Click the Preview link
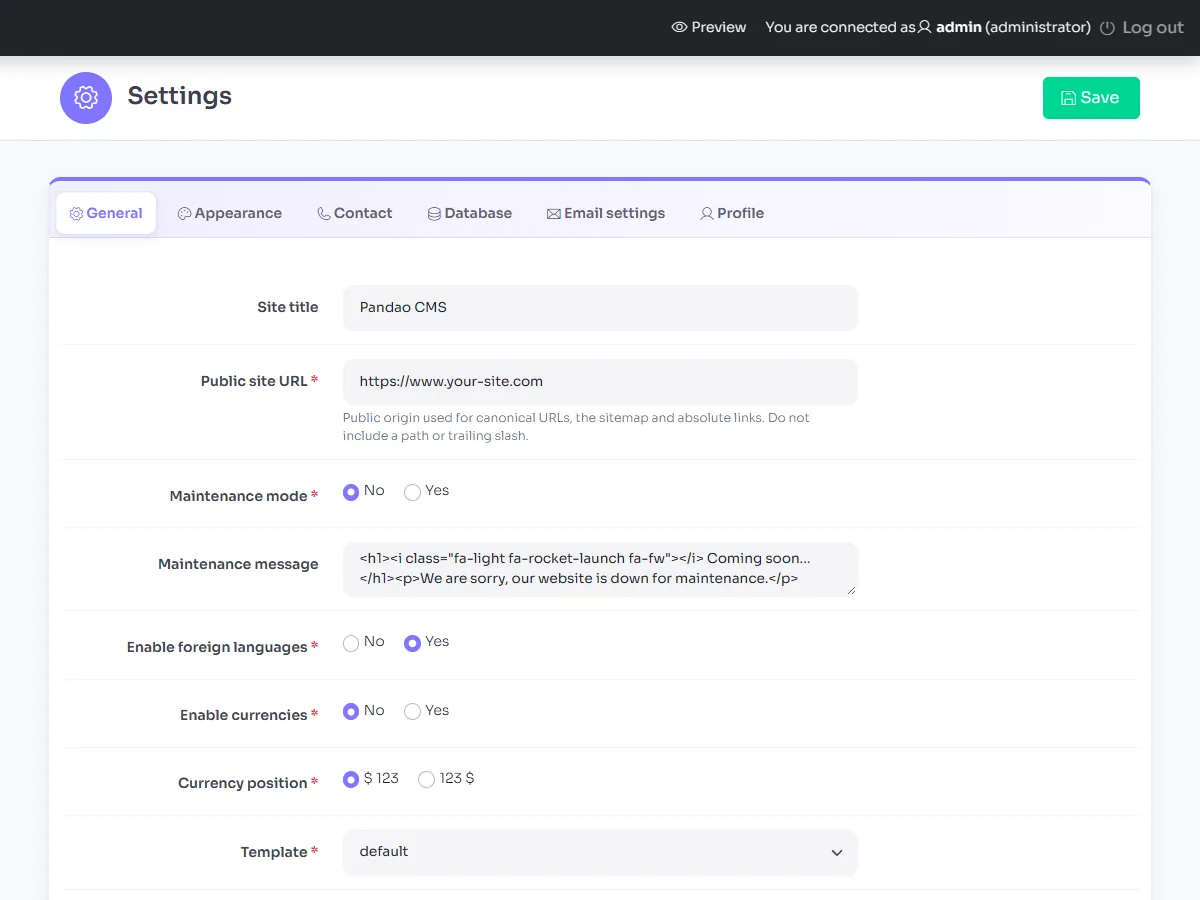 click(x=709, y=27)
